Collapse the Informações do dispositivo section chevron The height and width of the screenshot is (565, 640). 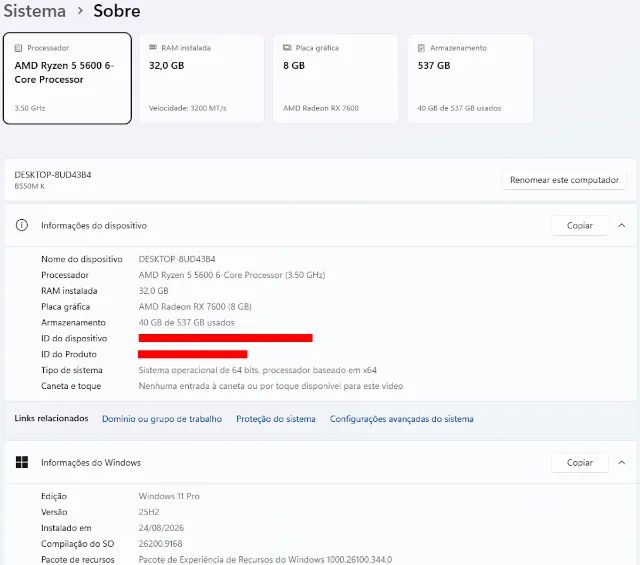(x=622, y=225)
